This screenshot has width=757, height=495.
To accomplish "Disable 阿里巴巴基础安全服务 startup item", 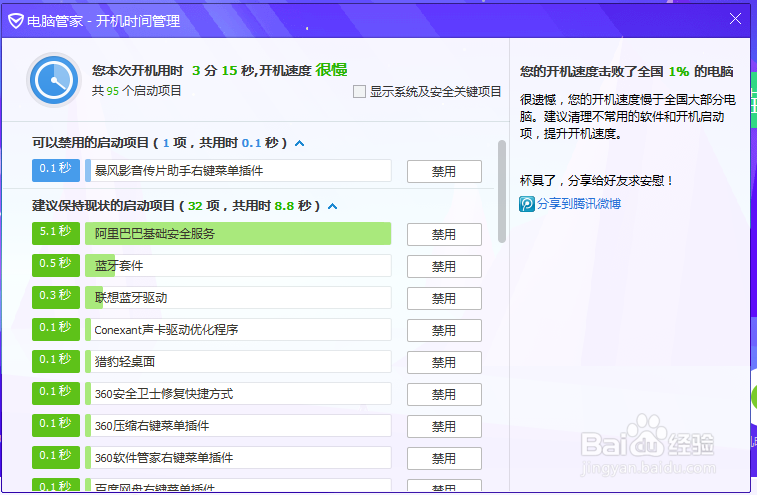I will pos(444,235).
